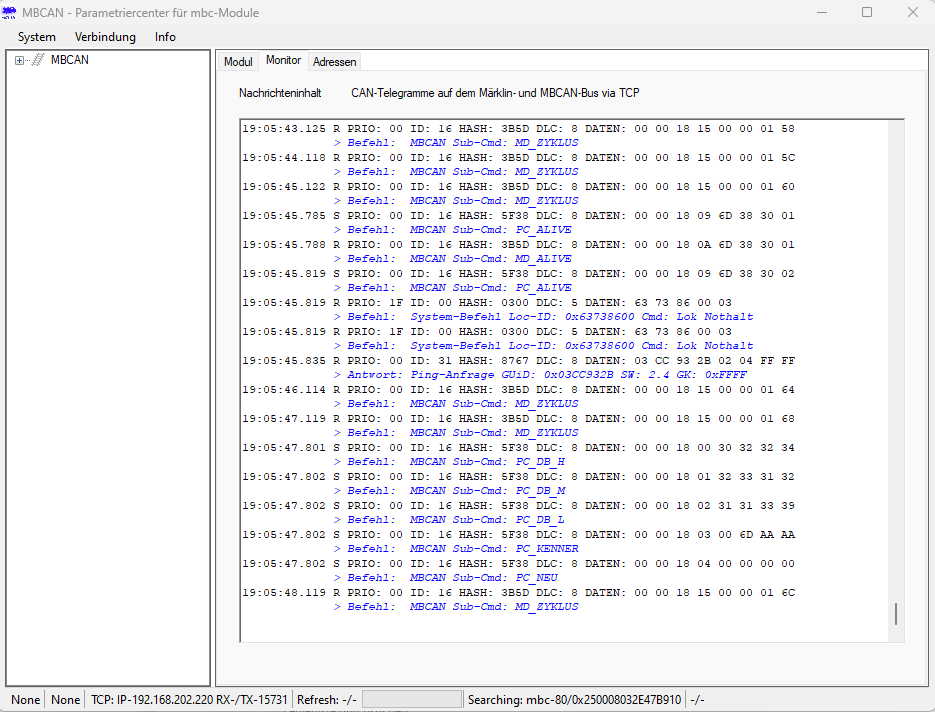
Task: Click log line timestamped 19:05:48.119
Action: point(518,593)
